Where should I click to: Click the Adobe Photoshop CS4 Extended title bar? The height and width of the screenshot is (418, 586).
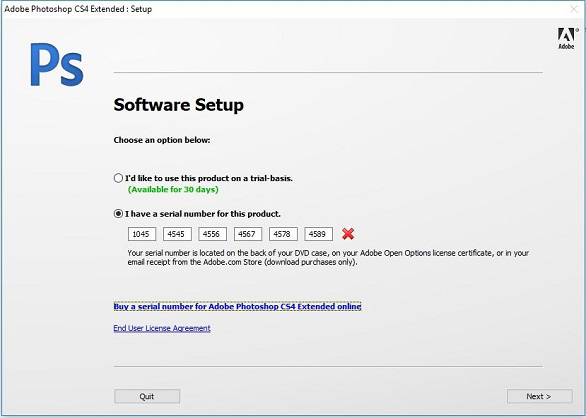pyautogui.click(x=78, y=9)
